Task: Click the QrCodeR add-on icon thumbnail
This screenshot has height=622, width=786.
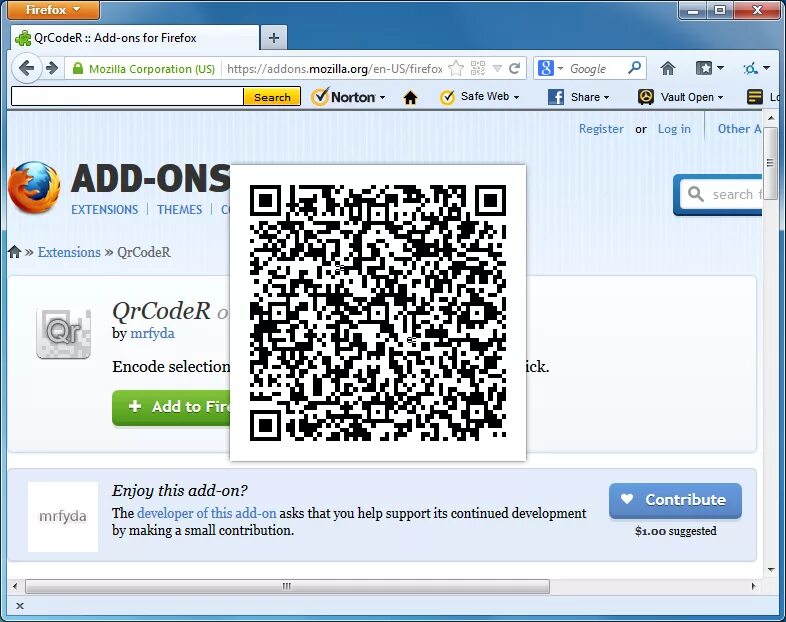Action: point(64,333)
